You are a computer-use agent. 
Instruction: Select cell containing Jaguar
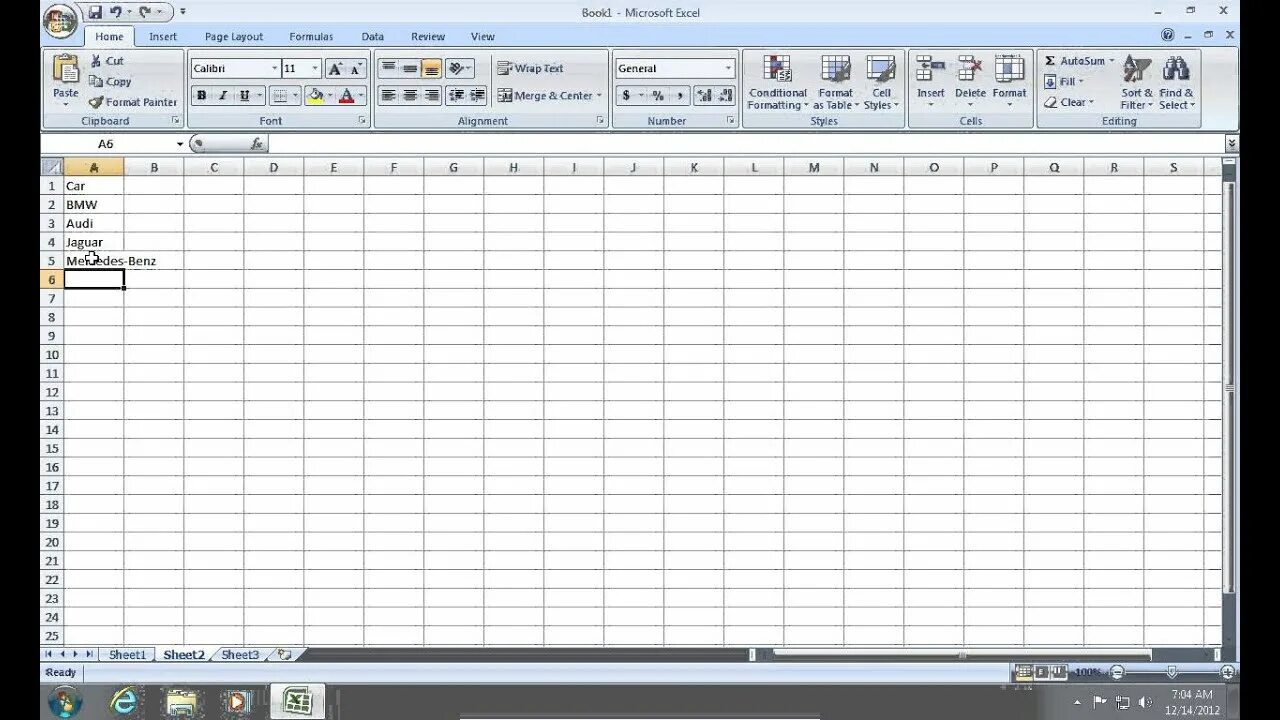pos(94,242)
